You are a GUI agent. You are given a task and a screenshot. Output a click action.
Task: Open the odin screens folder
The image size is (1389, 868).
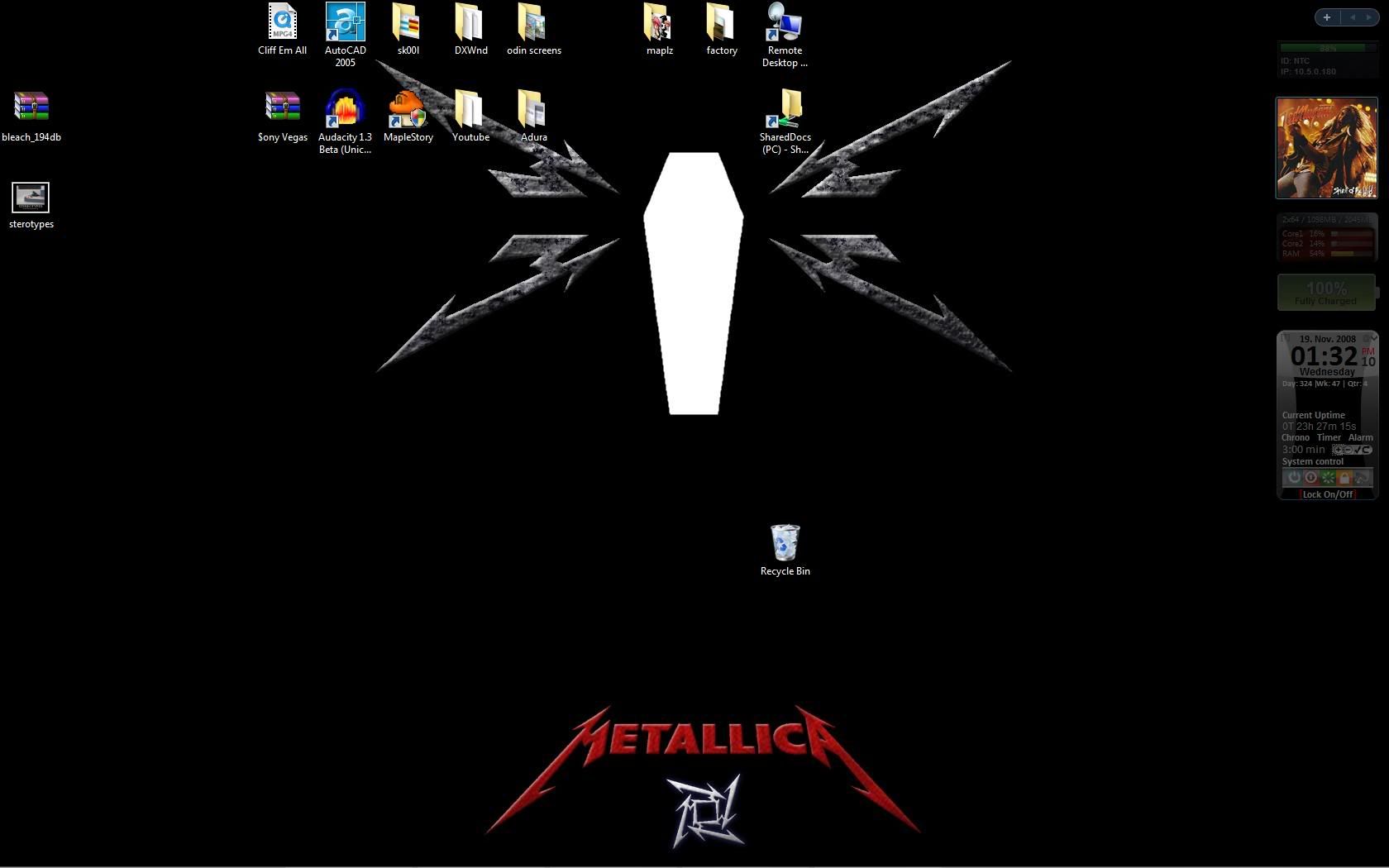(x=533, y=30)
